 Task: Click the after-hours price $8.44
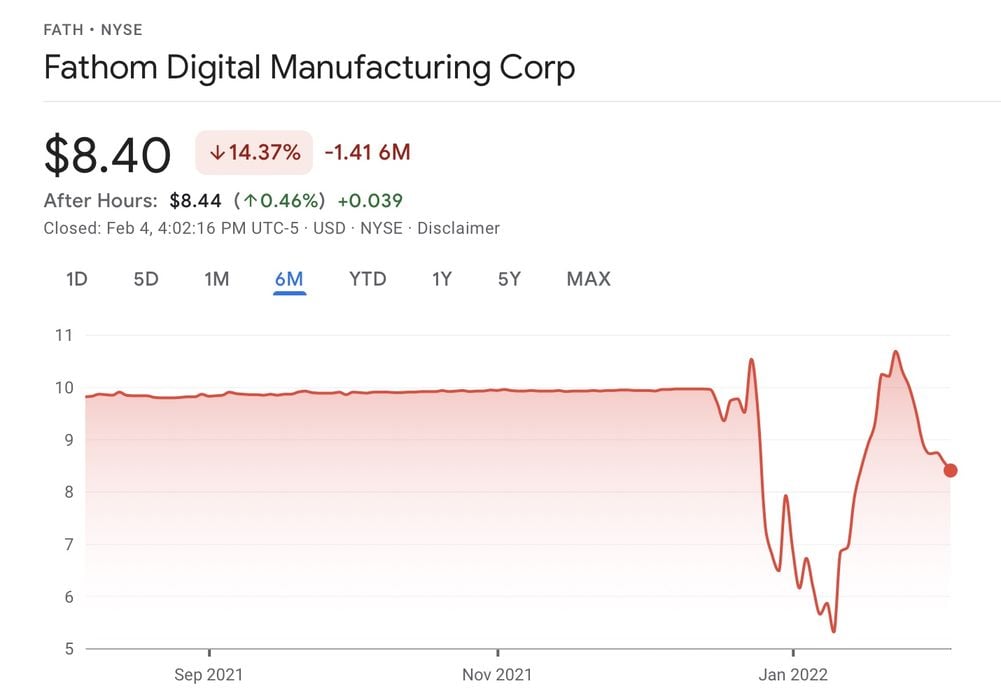pyautogui.click(x=196, y=201)
